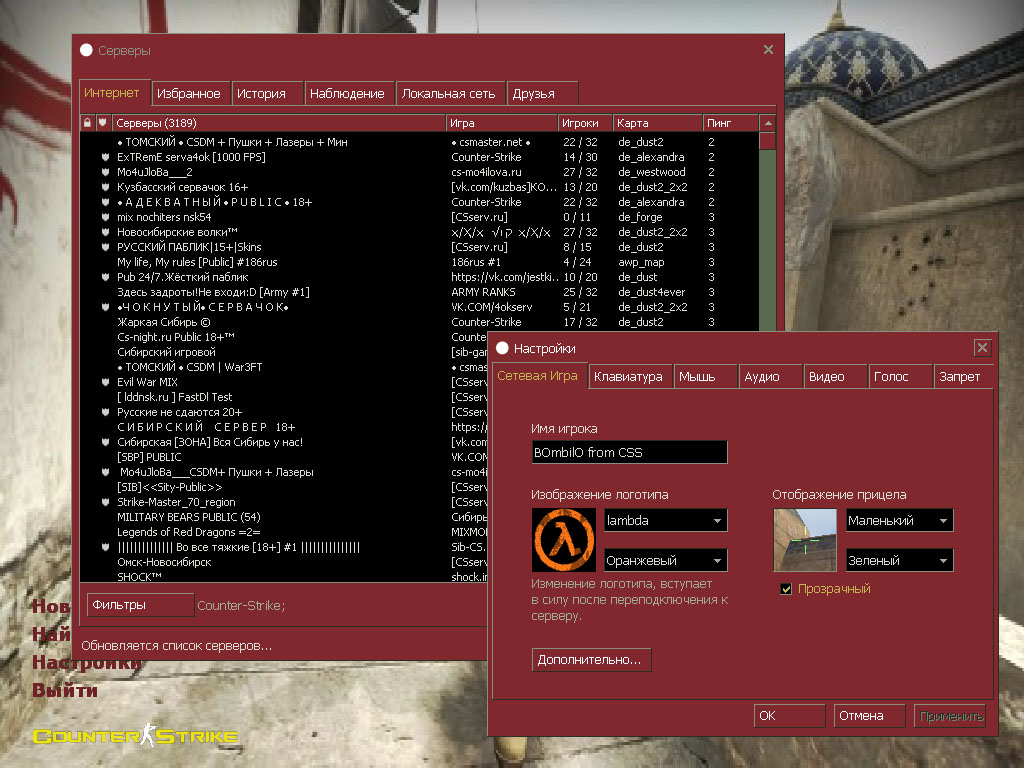The width and height of the screenshot is (1024, 768).
Task: Select the My life, My rules #186rus server
Action: (x=419, y=263)
